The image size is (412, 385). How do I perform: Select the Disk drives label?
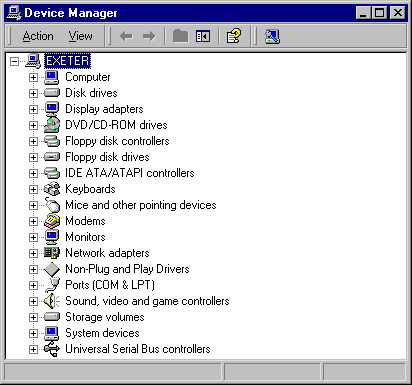click(91, 93)
